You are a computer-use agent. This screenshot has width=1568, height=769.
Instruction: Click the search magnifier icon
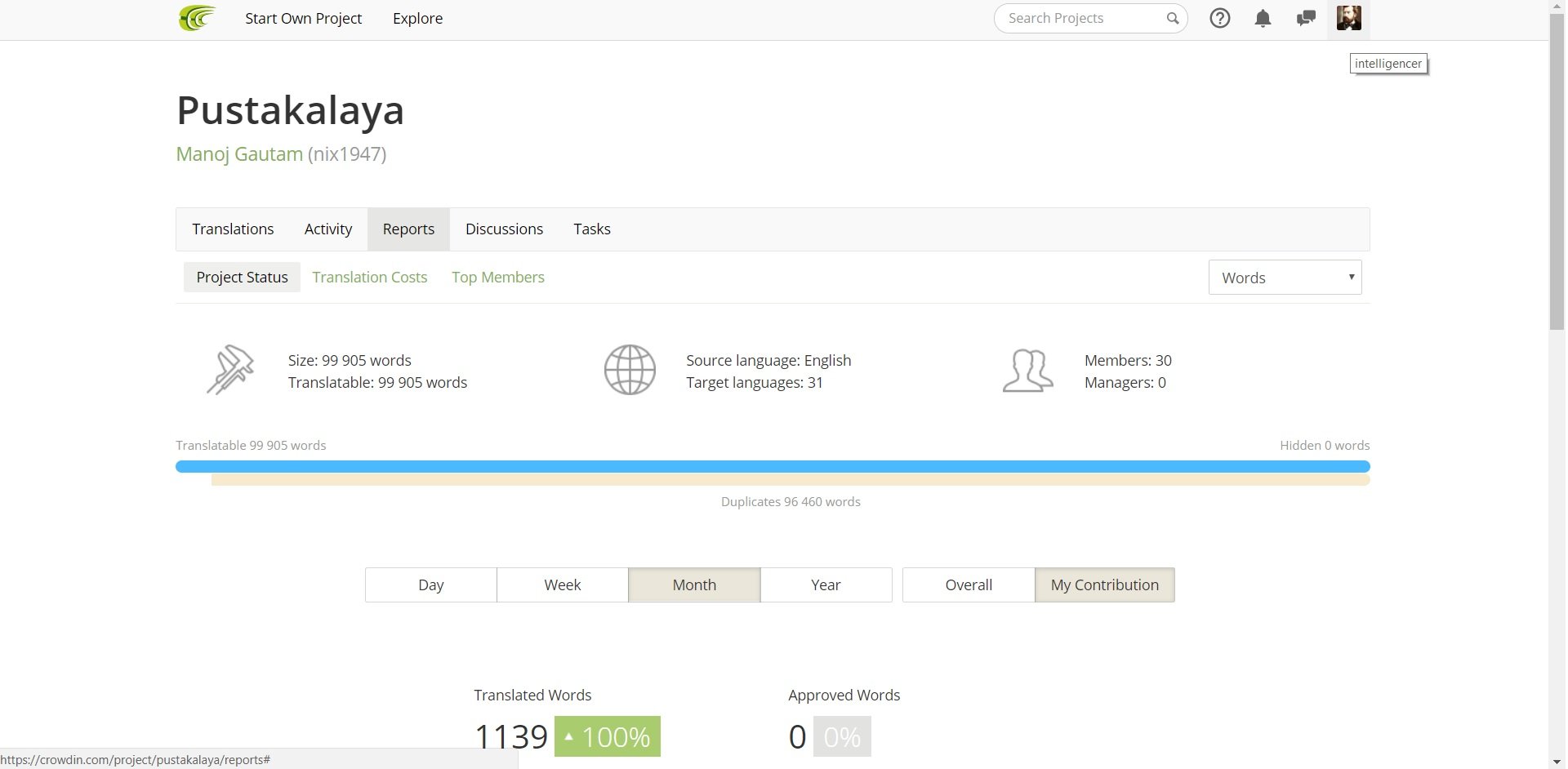[1172, 18]
